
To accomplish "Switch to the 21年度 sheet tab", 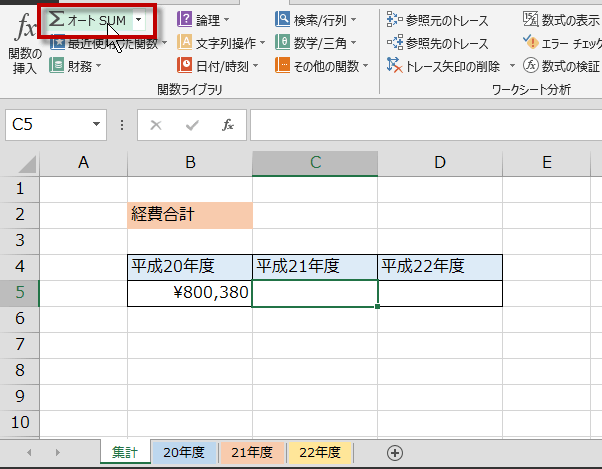I will point(252,452).
